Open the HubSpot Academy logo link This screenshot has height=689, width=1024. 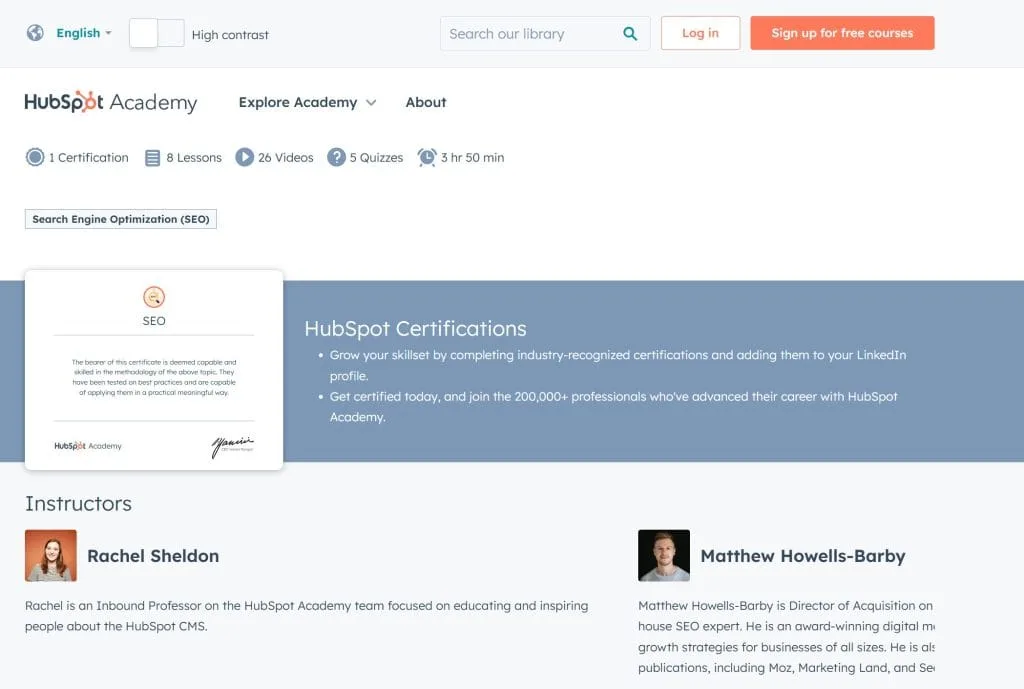tap(110, 102)
